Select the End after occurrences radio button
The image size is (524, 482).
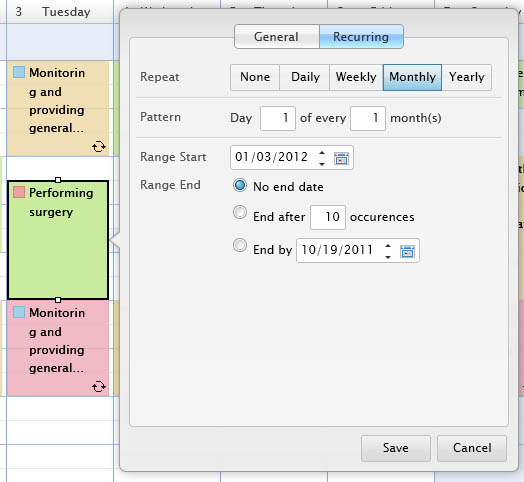240,212
